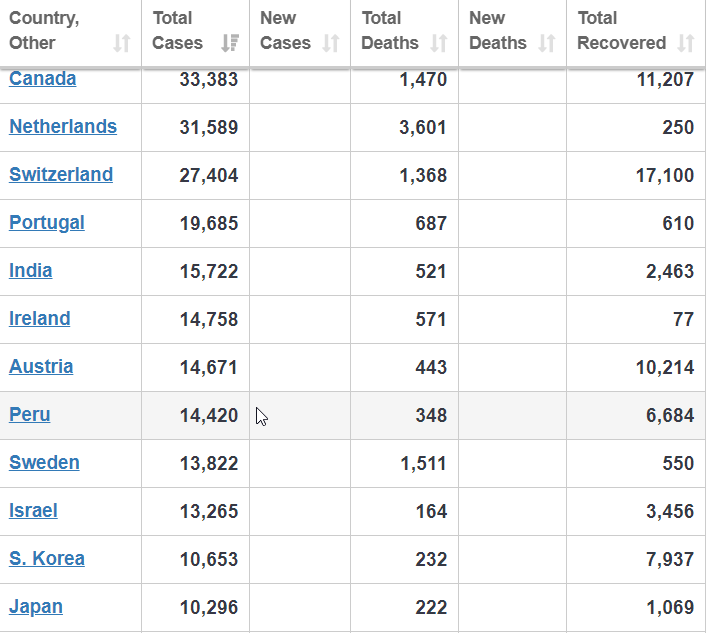Visit the Japan country page
Image resolution: width=706 pixels, height=633 pixels.
36,607
